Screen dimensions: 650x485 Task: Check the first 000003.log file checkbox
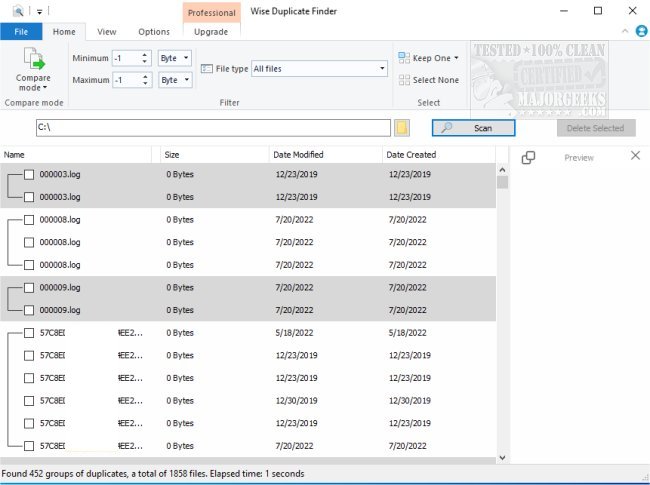click(x=29, y=174)
